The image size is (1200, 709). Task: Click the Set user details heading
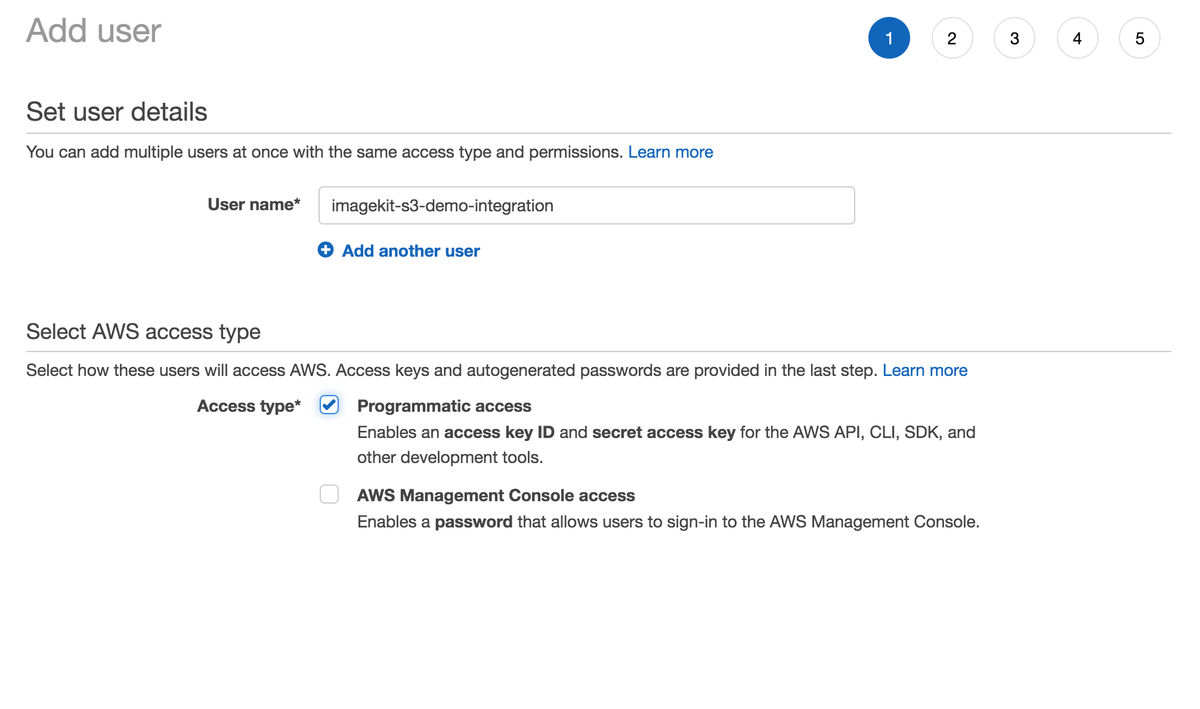coord(116,111)
